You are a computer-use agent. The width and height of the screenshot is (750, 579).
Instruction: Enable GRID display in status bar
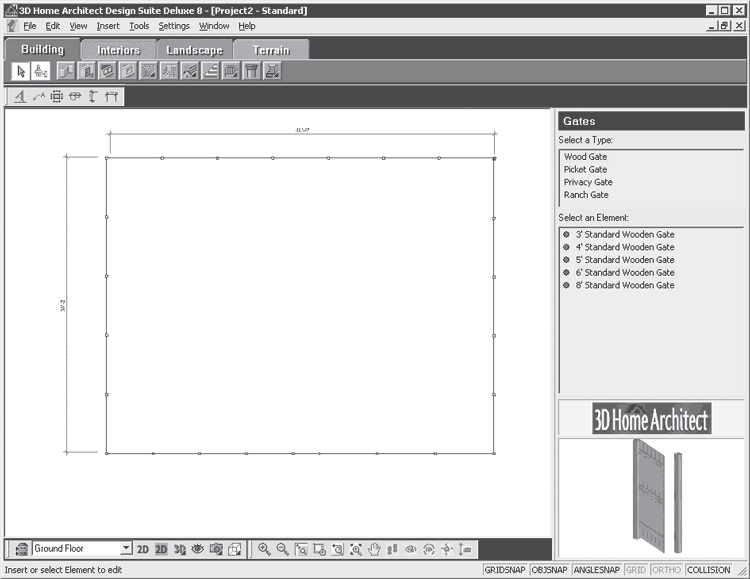click(636, 570)
